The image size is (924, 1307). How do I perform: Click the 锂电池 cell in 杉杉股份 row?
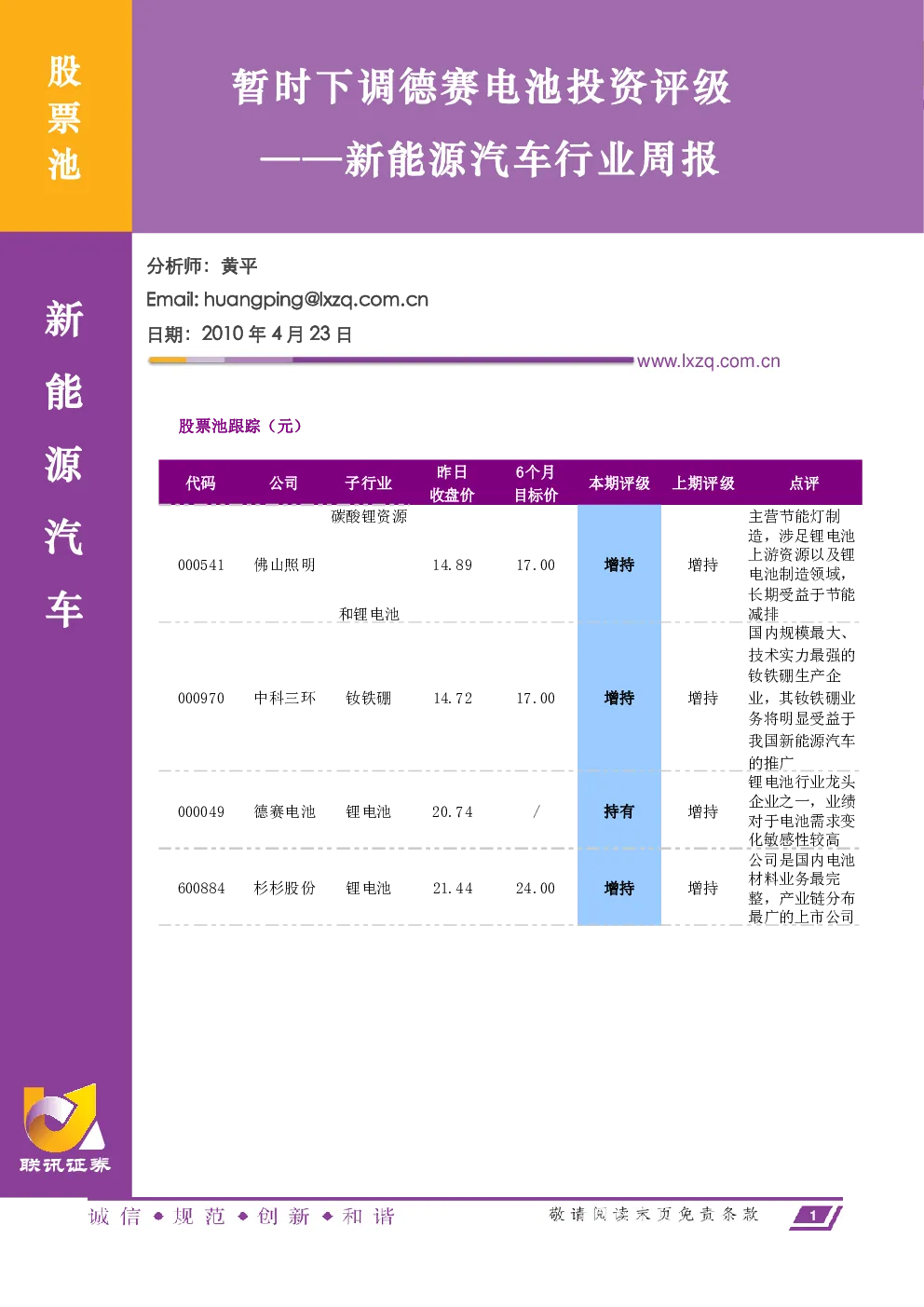coord(369,888)
